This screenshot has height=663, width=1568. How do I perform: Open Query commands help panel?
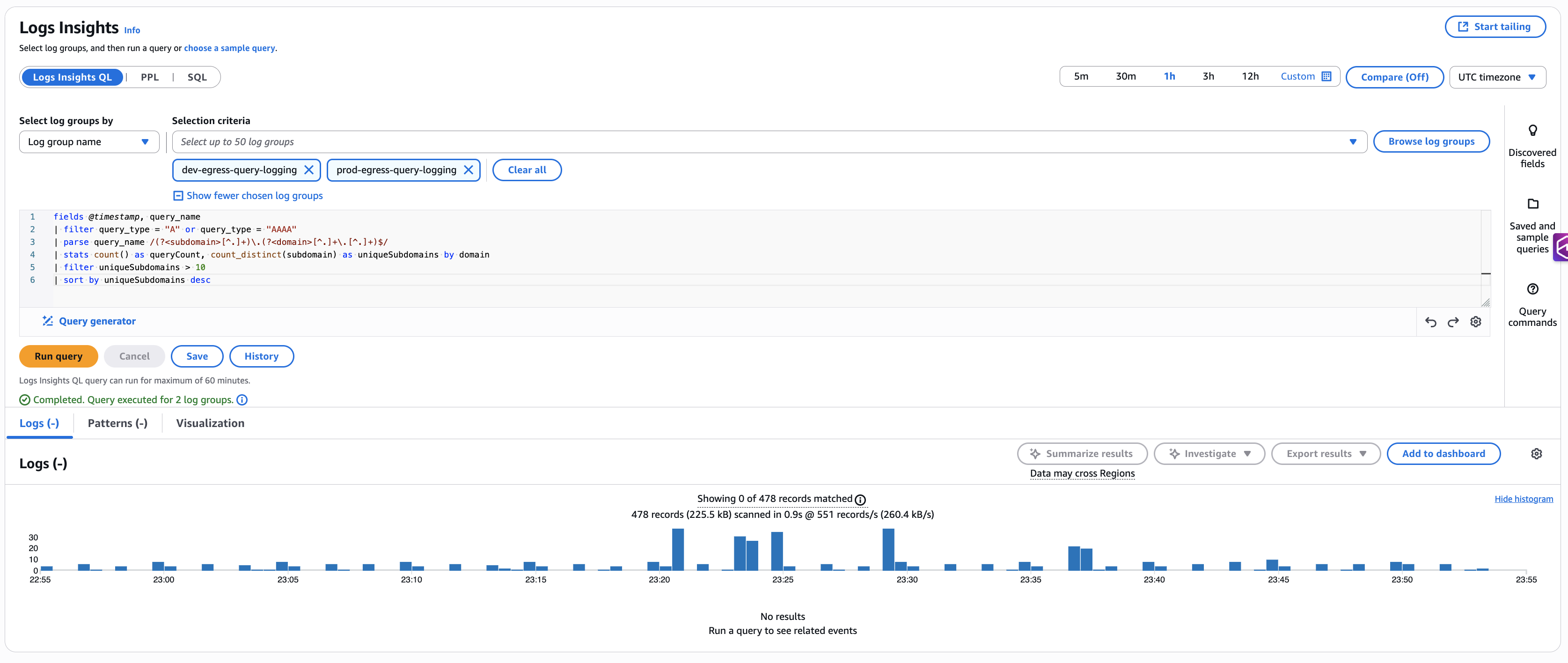coord(1532,289)
